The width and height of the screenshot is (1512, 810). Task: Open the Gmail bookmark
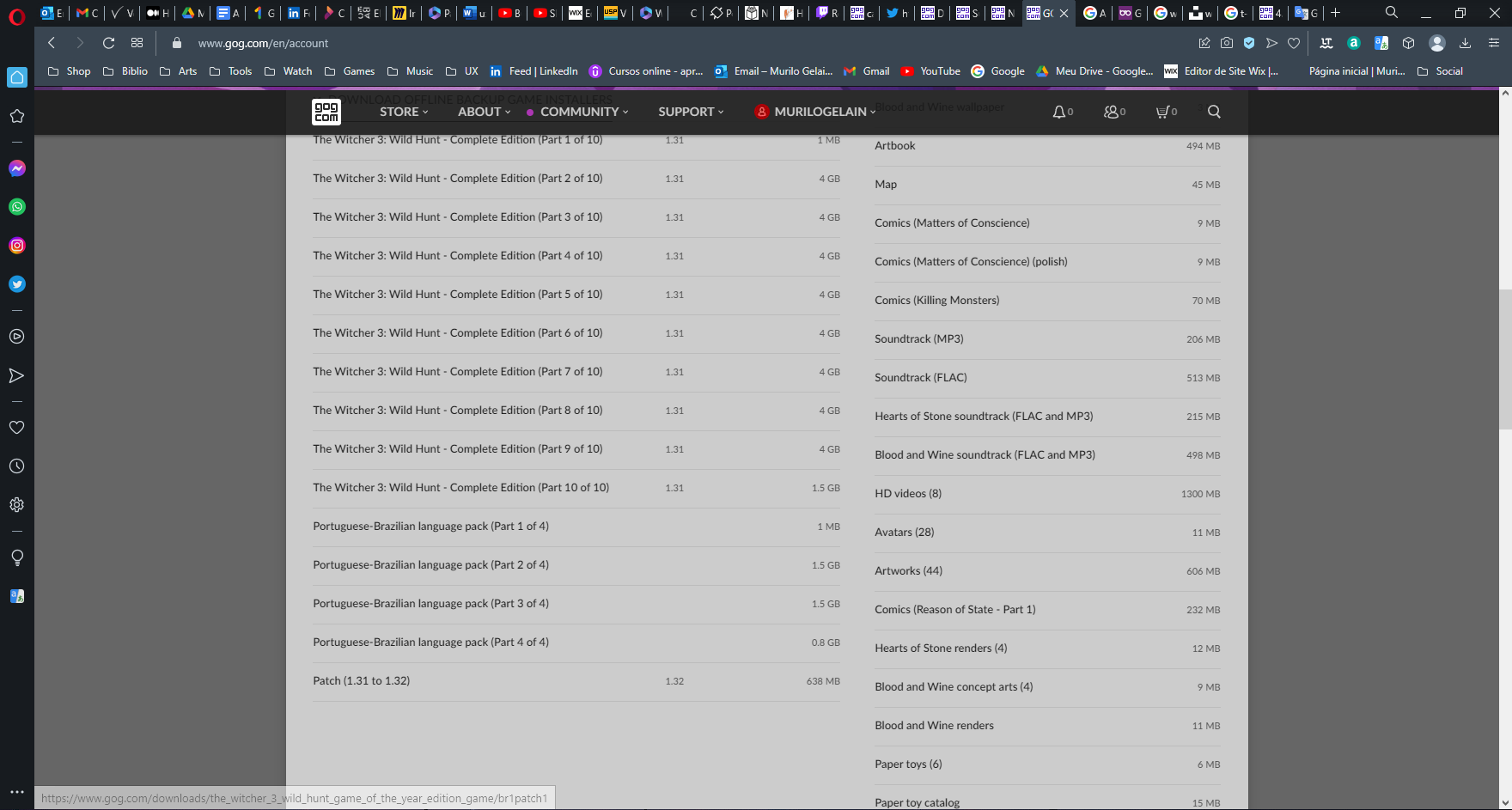click(867, 71)
